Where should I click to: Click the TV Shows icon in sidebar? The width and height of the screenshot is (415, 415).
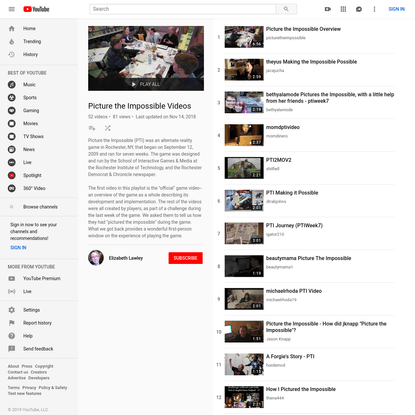pos(12,136)
